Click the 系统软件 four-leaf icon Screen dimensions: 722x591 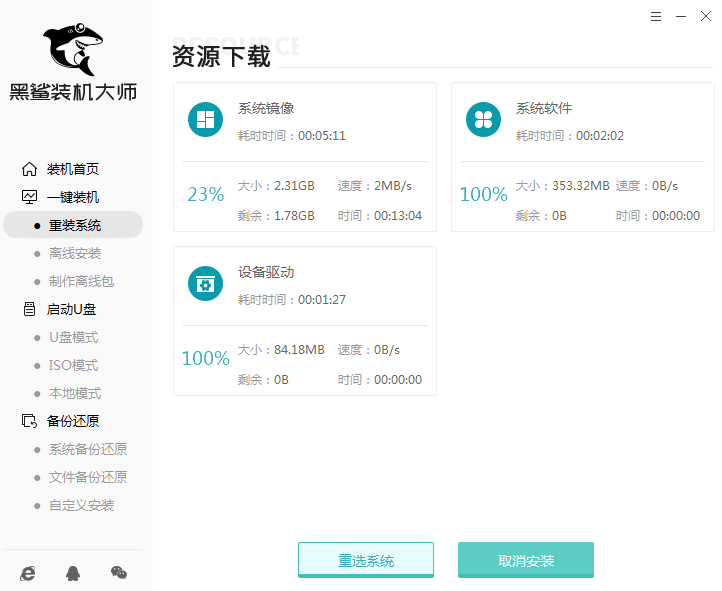pos(483,119)
